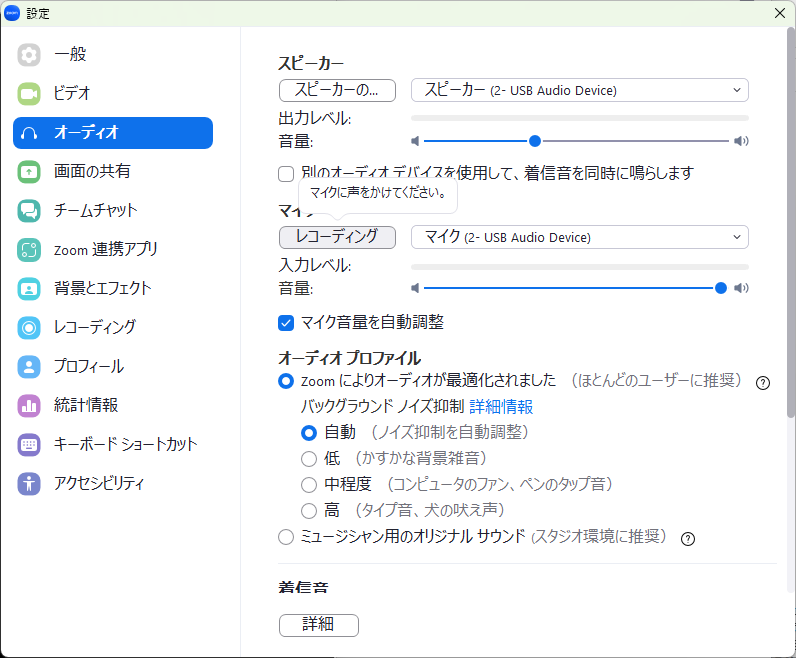
Task: Select the オーディオ settings tab
Action: coord(113,133)
